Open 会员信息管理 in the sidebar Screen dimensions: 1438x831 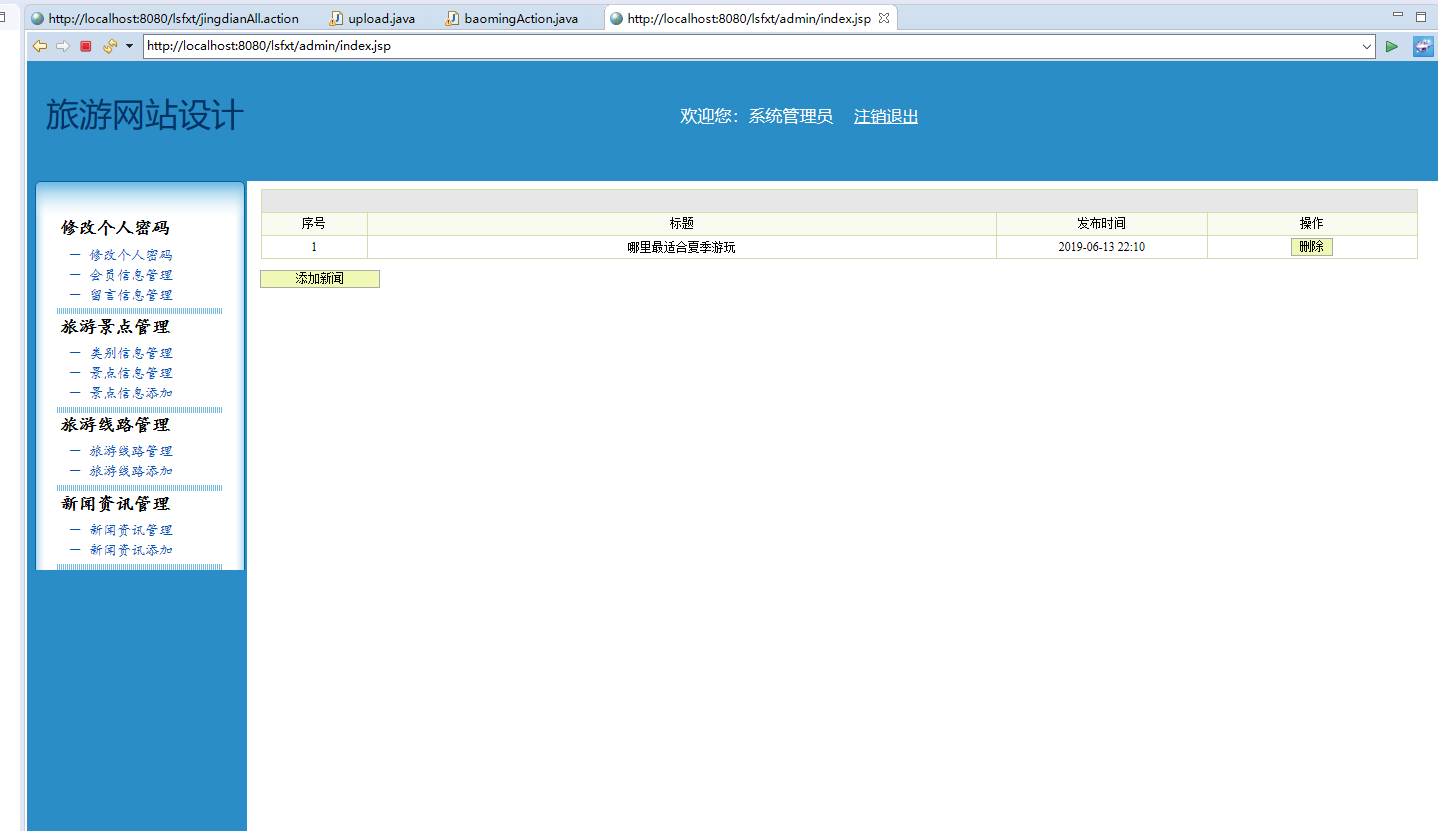coord(131,275)
